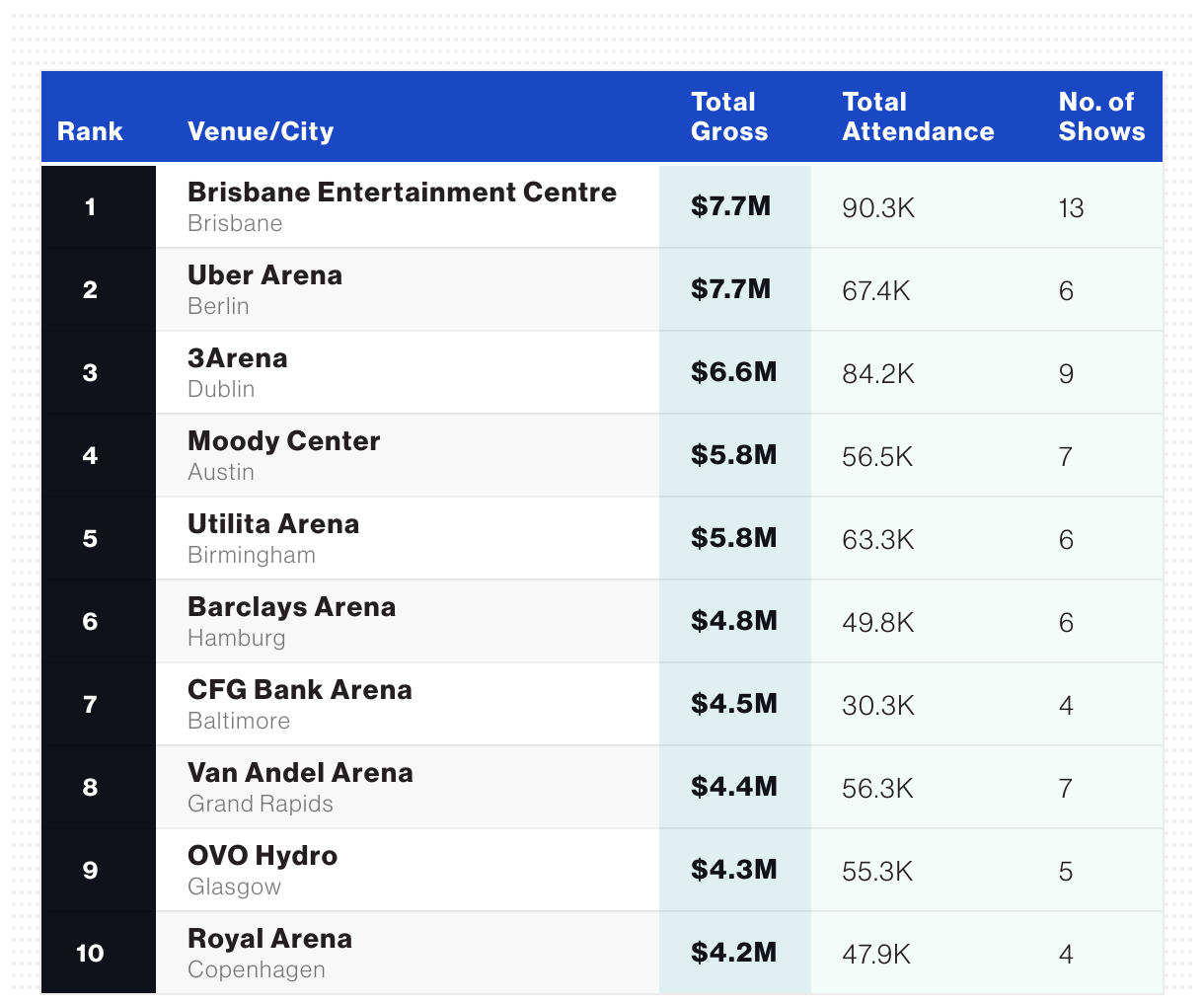Viewport: 1204px width, 1005px height.
Task: Select Royal Arena venue name
Action: (x=269, y=938)
